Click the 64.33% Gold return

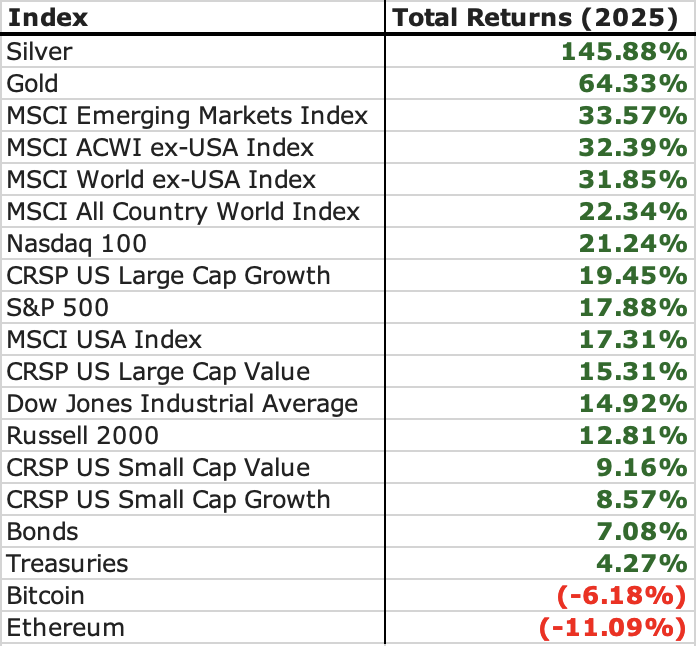[632, 84]
